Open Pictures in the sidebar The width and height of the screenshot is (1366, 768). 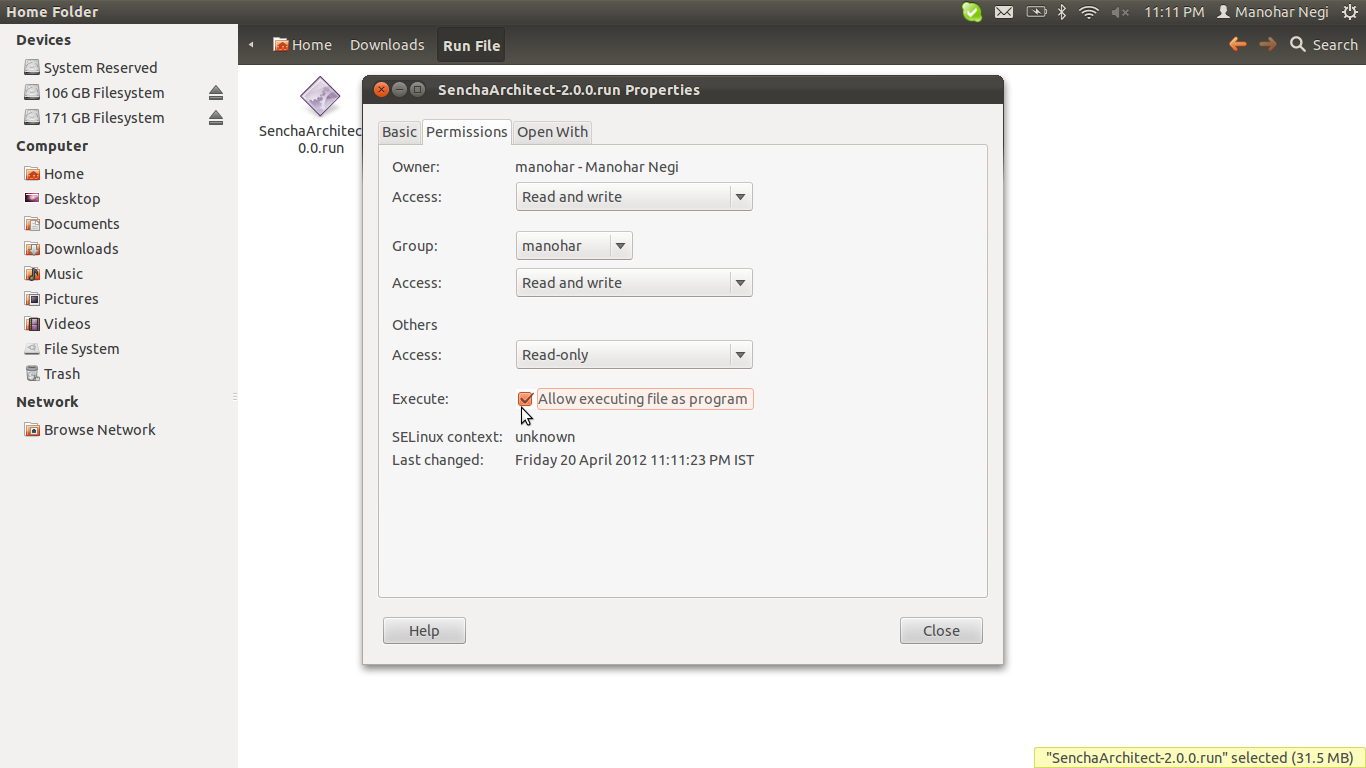pyautogui.click(x=61, y=299)
